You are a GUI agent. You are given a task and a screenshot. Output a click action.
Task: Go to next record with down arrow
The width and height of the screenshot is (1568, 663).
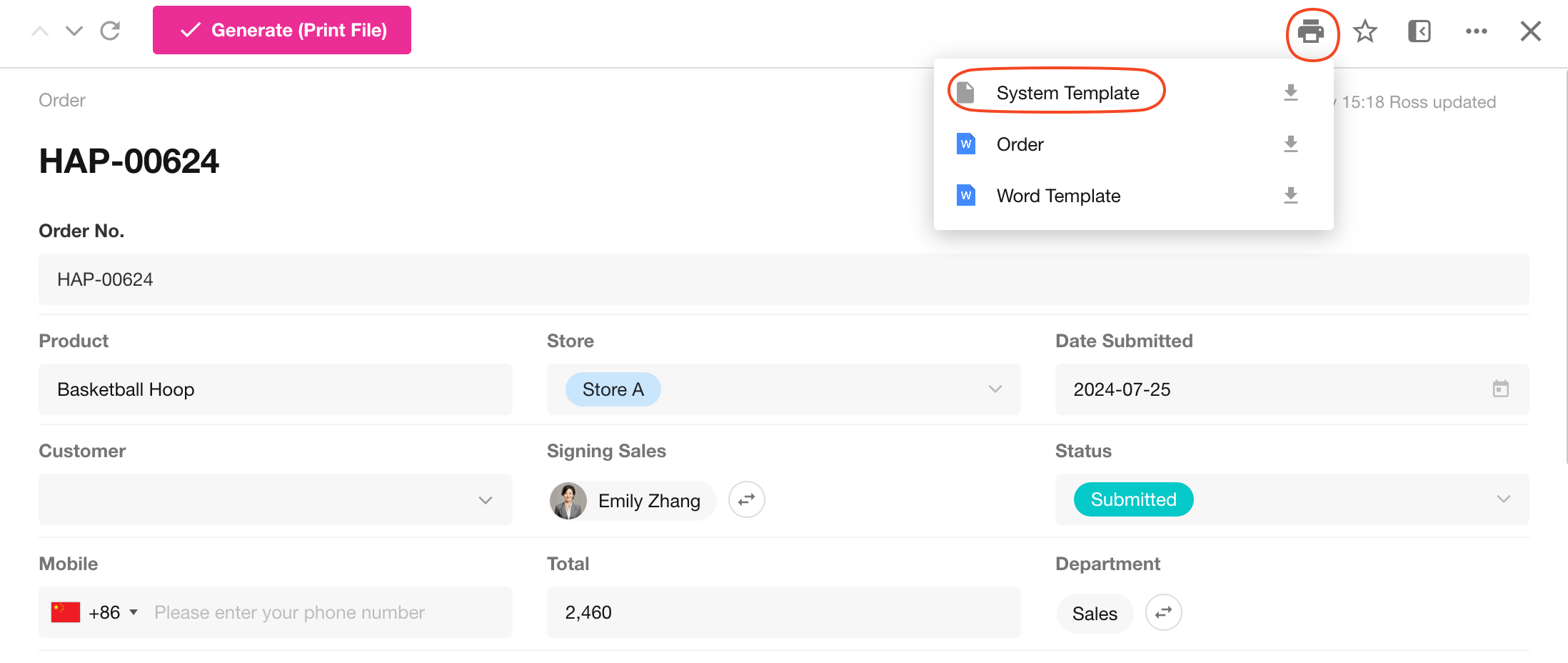pyautogui.click(x=74, y=31)
